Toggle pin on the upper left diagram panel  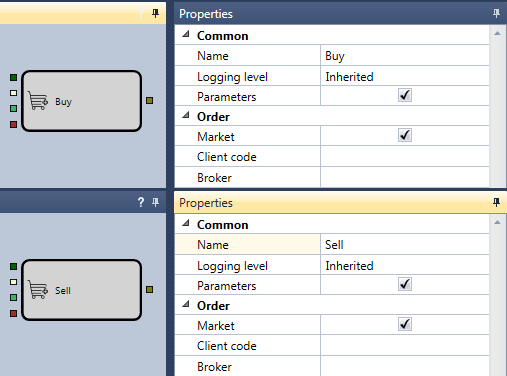click(x=155, y=13)
